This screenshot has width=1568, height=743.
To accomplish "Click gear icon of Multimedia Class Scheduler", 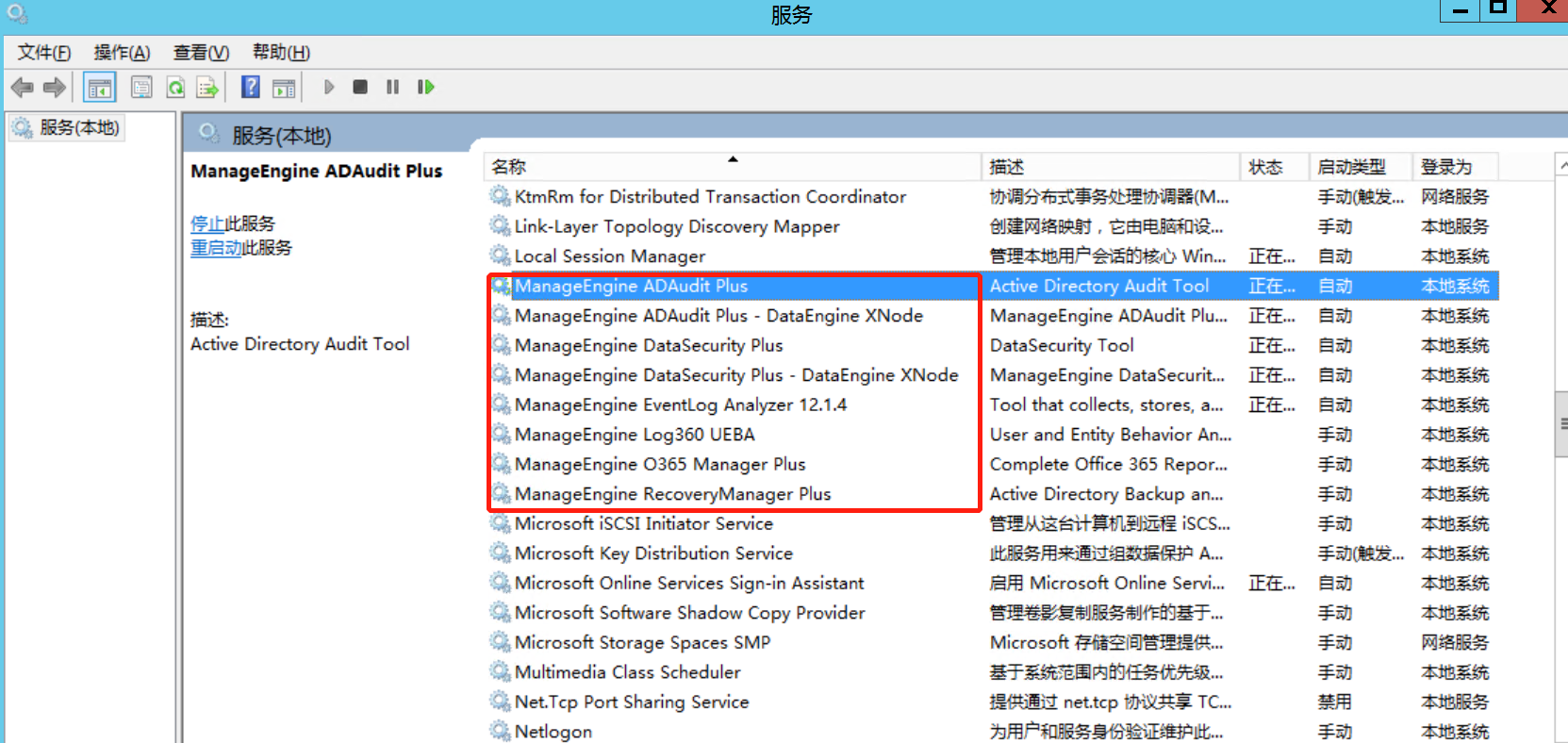I will click(x=500, y=671).
